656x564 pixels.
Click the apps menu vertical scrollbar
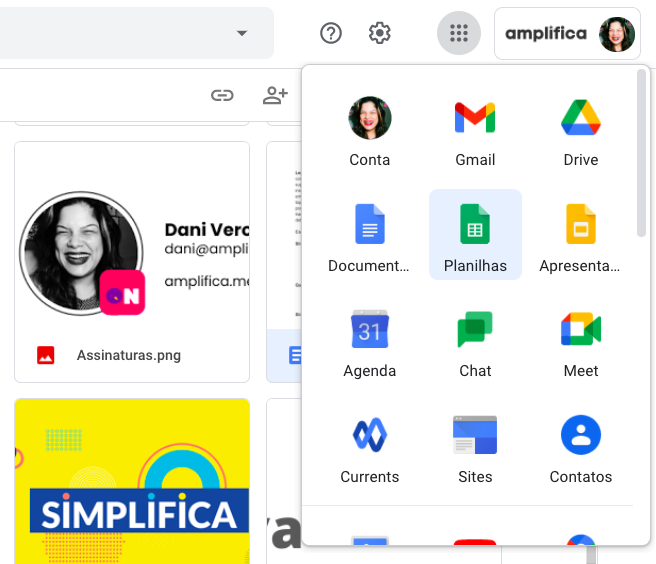pyautogui.click(x=641, y=153)
